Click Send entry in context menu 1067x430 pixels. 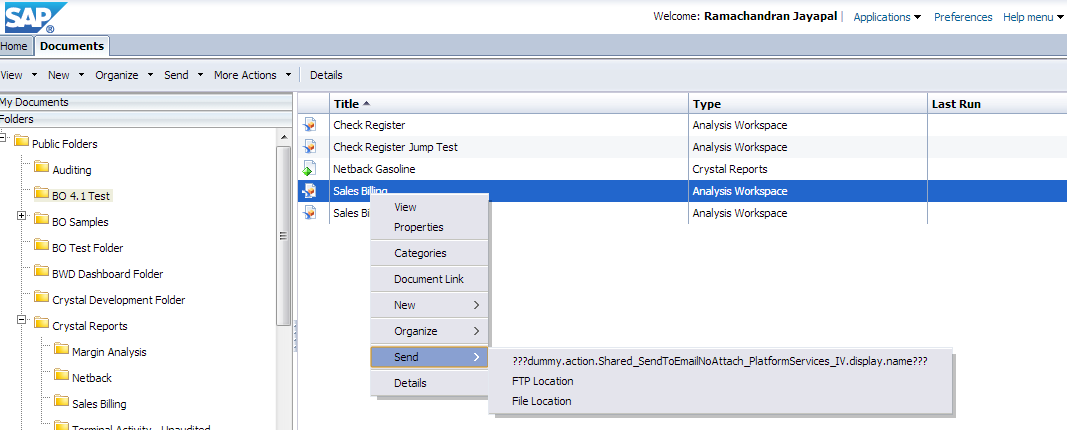point(429,357)
